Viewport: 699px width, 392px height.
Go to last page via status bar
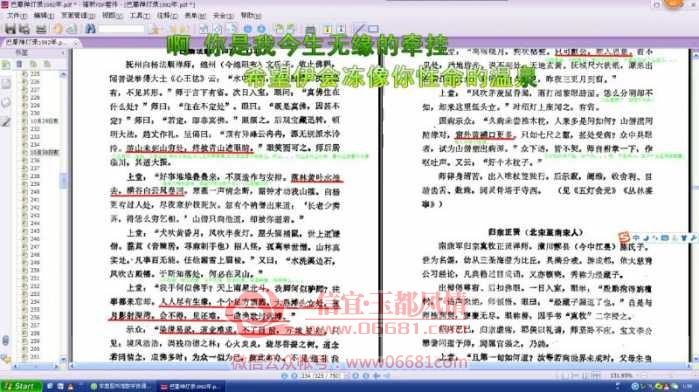[366, 376]
